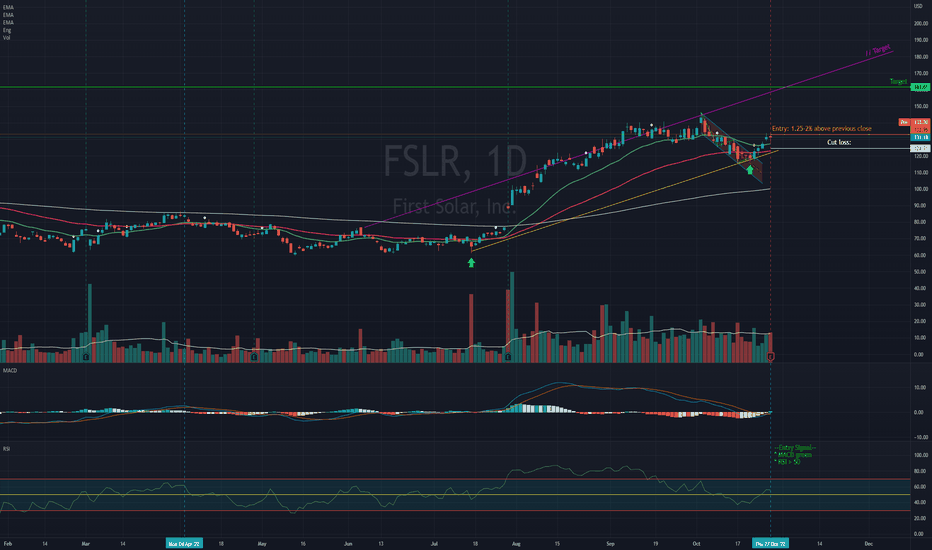
Task: Open the earnings 'E' marker near May
Action: point(254,357)
